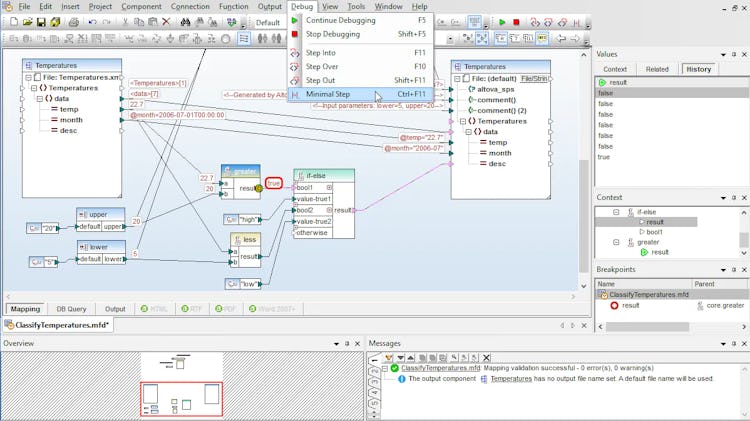Toggle the highlighted grid view button near Default
This screenshot has height=421, width=750.
(474, 22)
